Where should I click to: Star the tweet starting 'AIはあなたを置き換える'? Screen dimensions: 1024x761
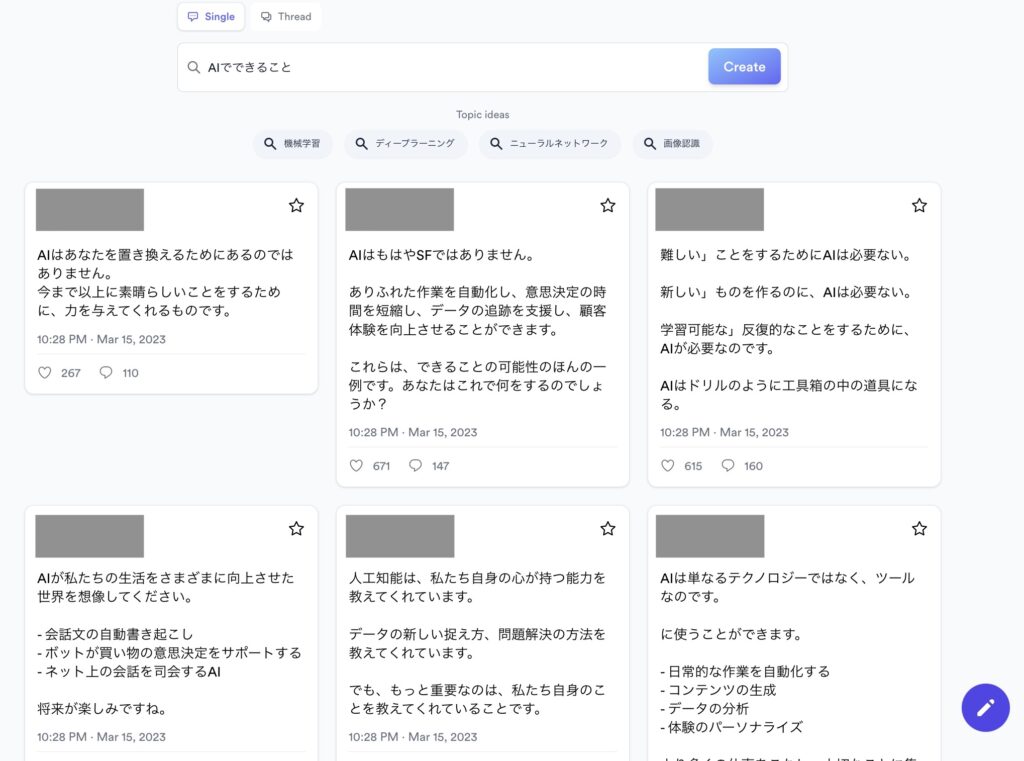[296, 205]
